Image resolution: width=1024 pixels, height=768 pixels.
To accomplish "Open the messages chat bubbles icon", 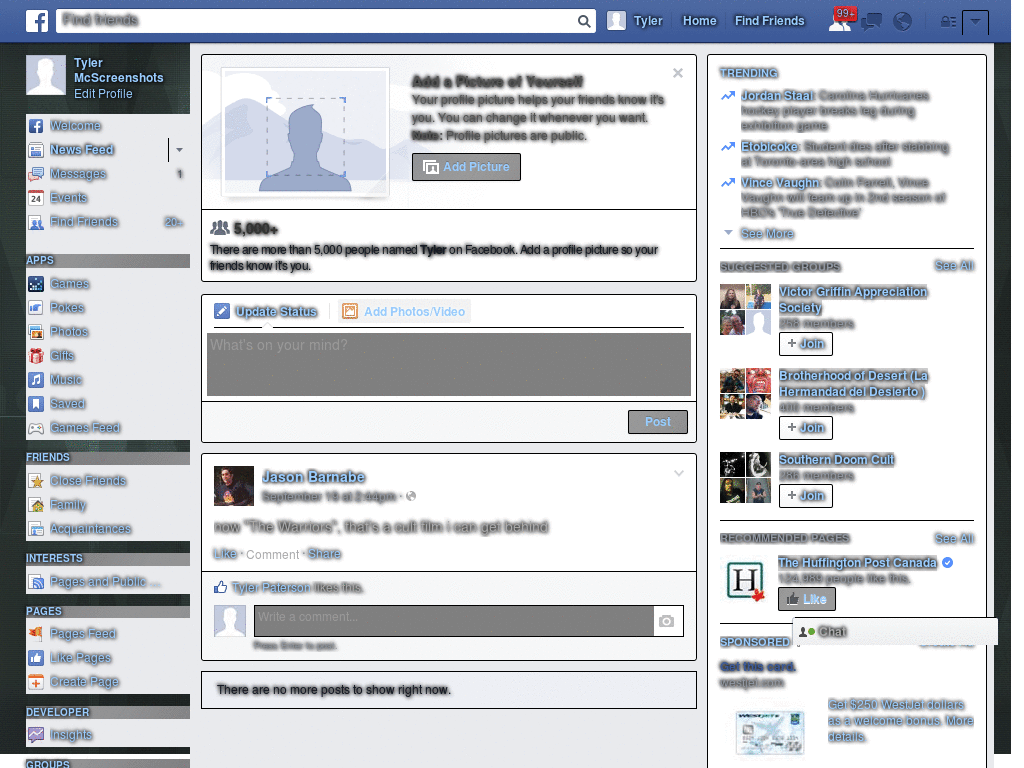I will tap(871, 22).
